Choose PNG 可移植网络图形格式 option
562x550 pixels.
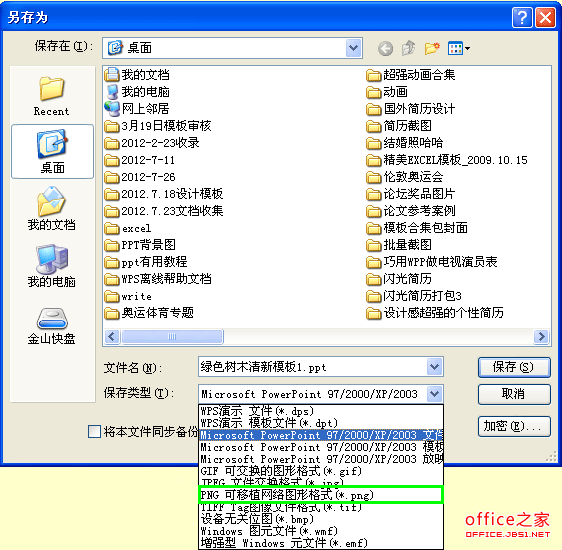[321, 495]
